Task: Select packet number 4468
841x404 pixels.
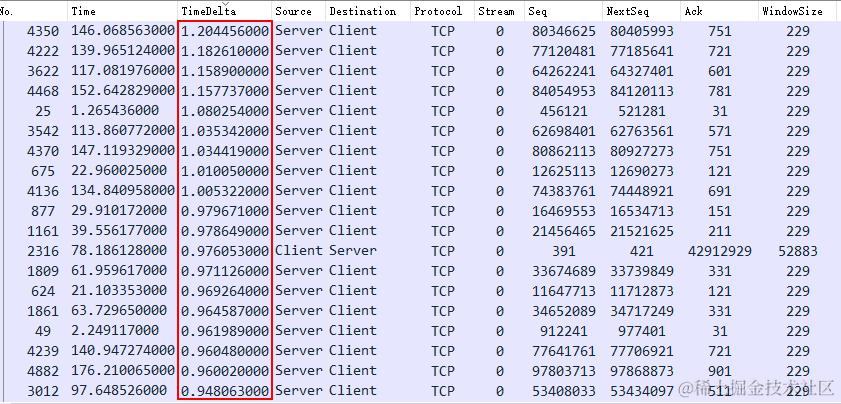Action: click(43, 91)
